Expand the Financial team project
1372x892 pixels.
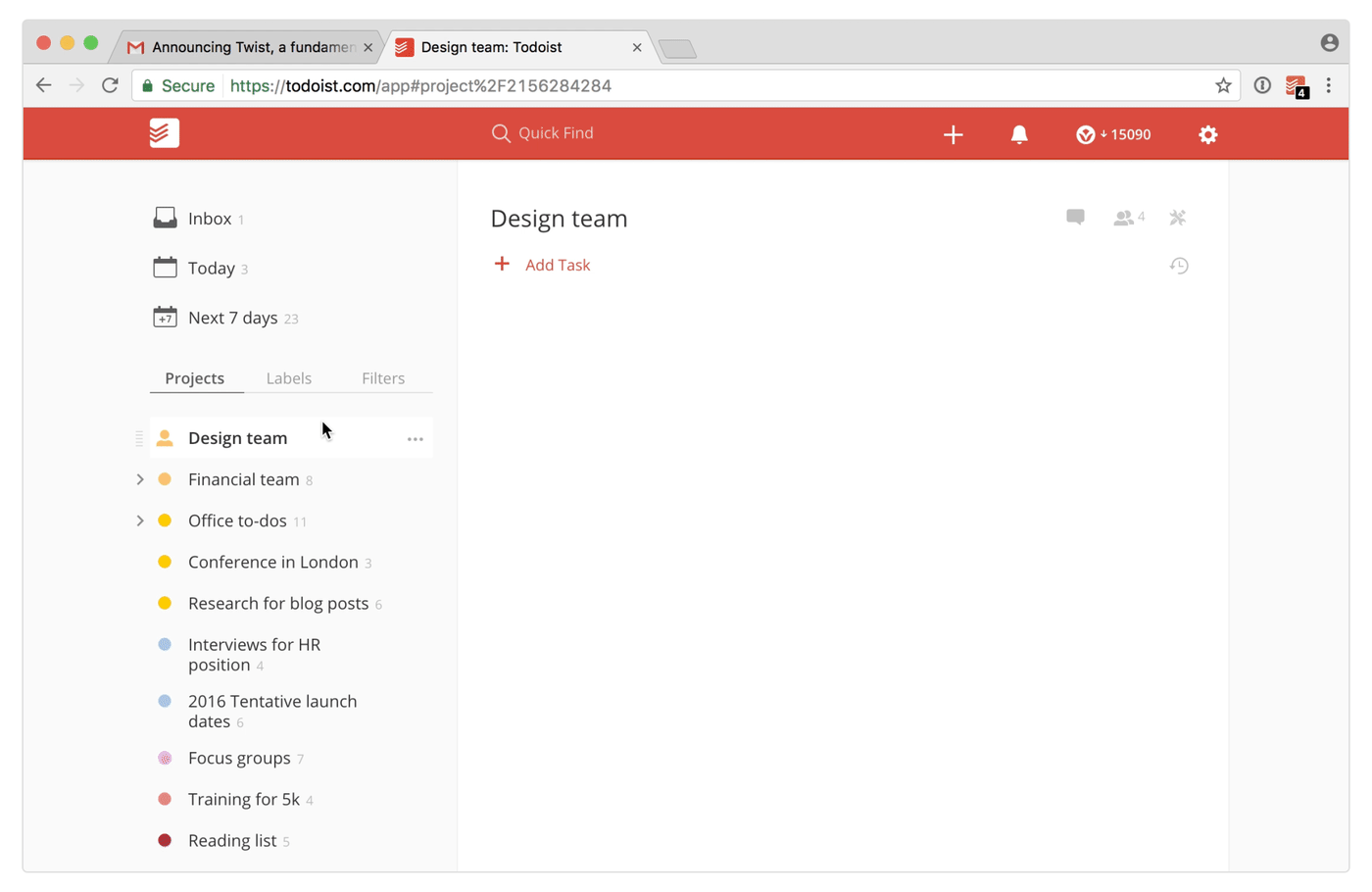(139, 479)
